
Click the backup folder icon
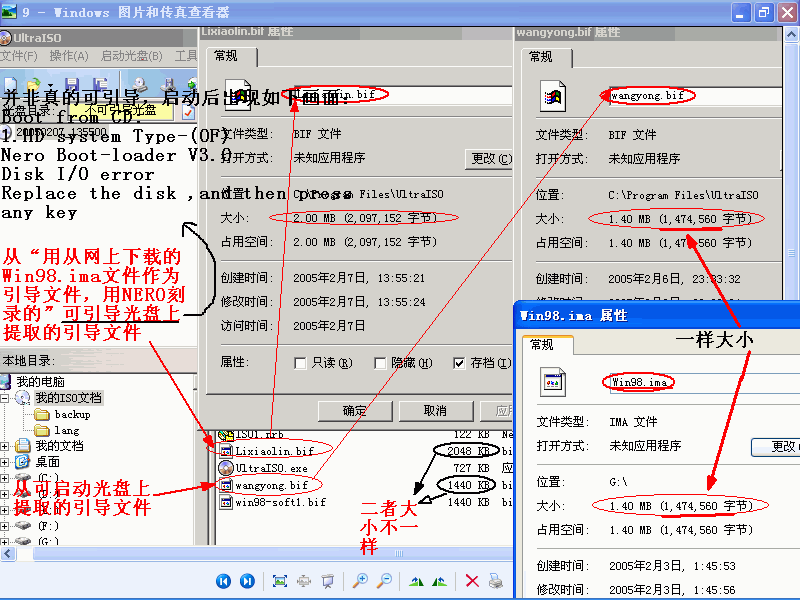tap(42, 414)
